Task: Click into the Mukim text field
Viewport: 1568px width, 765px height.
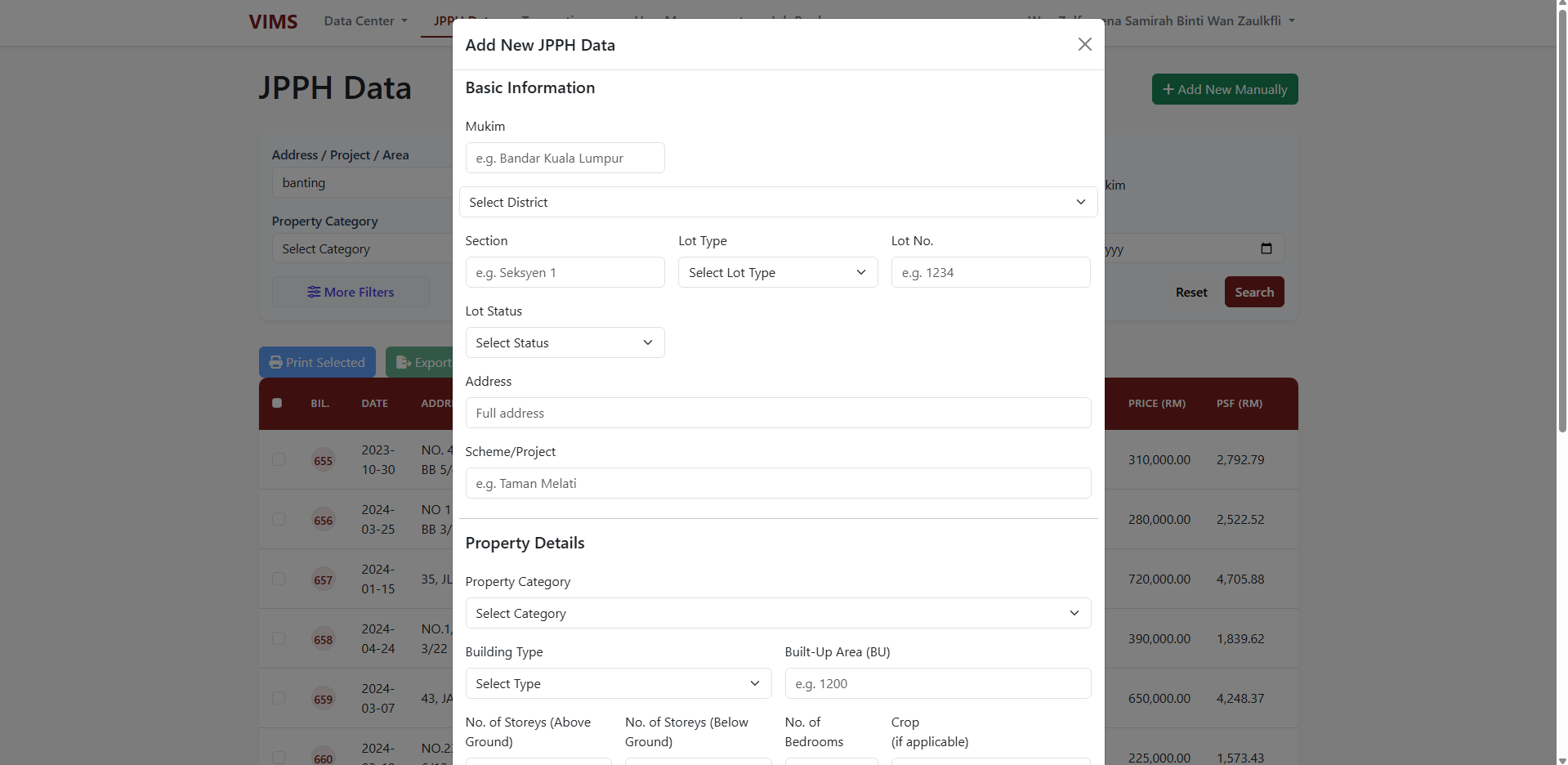Action: [x=565, y=158]
